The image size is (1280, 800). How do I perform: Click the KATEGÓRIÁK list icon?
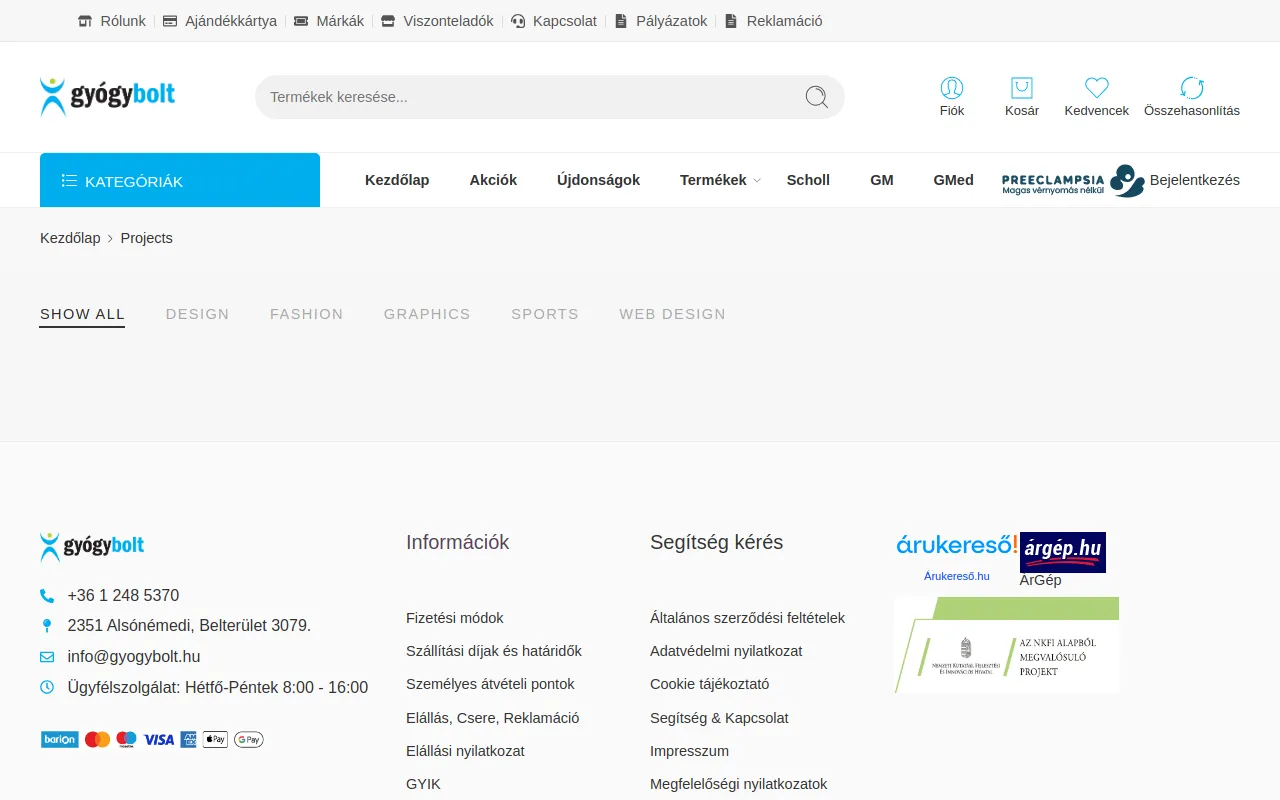69,181
